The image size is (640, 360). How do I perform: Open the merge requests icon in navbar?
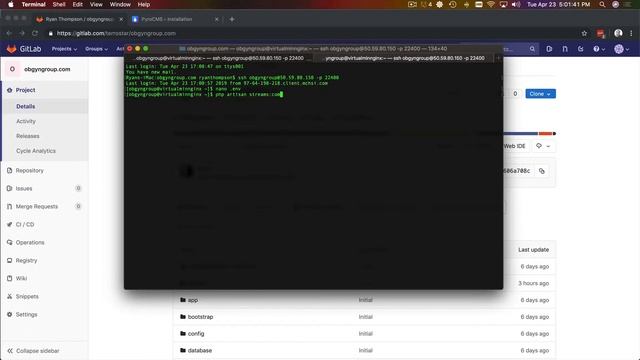pos(565,49)
